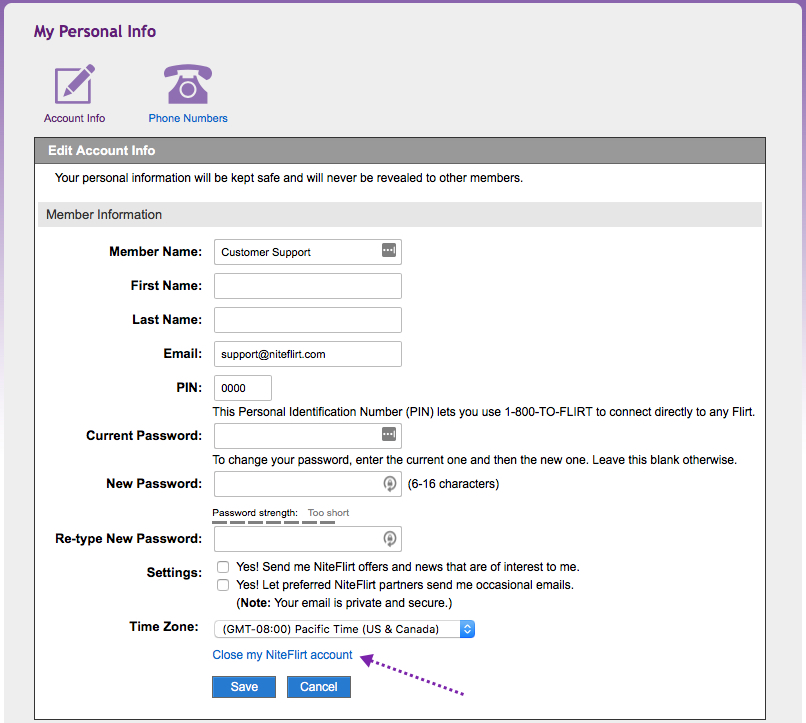Click the '(6-16 characters)' hint text
Viewport: 806px width, 723px height.
click(453, 484)
